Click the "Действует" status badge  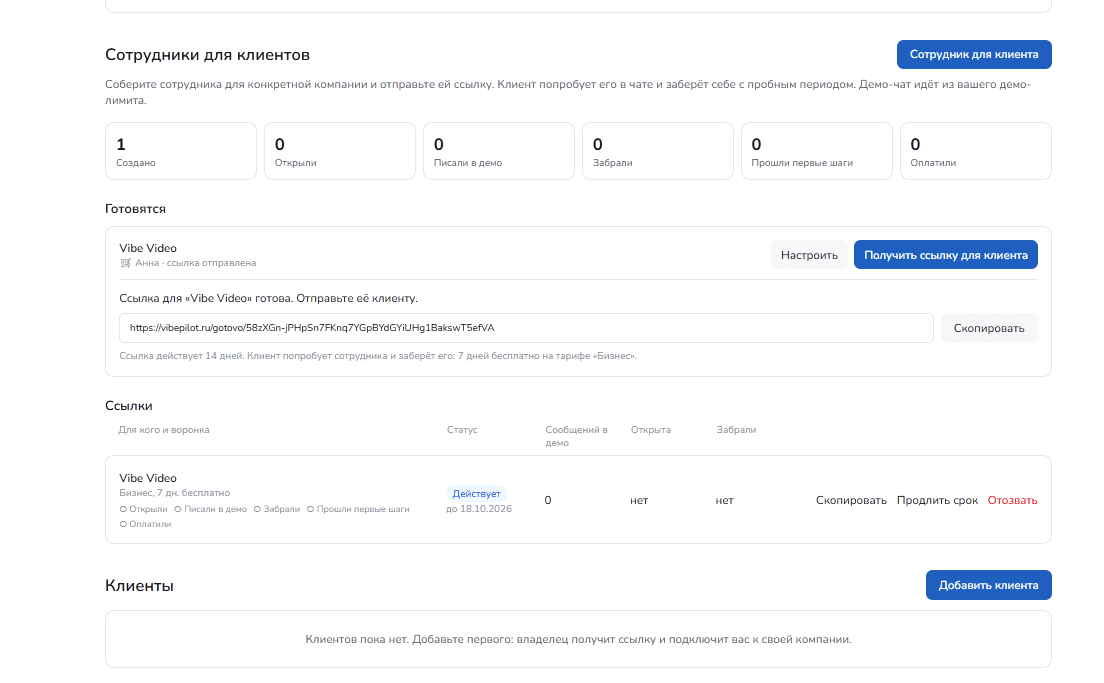click(x=476, y=494)
